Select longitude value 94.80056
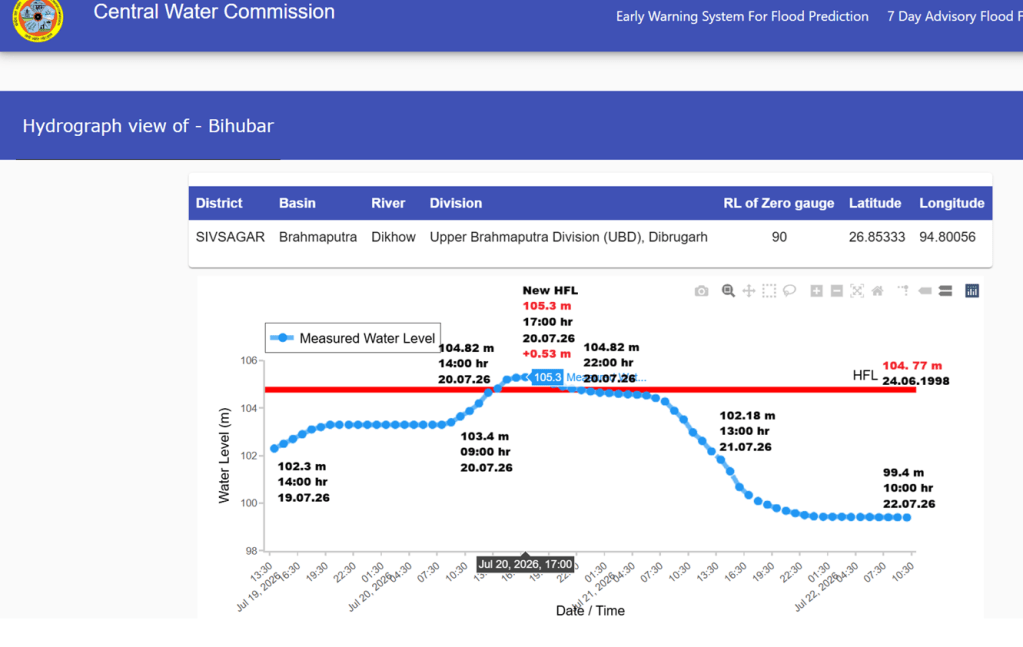This screenshot has width=1023, height=647. (x=947, y=237)
